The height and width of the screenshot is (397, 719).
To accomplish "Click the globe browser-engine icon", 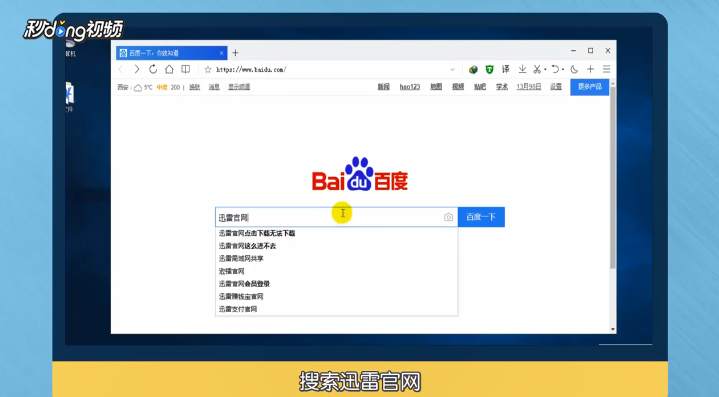I will [473, 70].
